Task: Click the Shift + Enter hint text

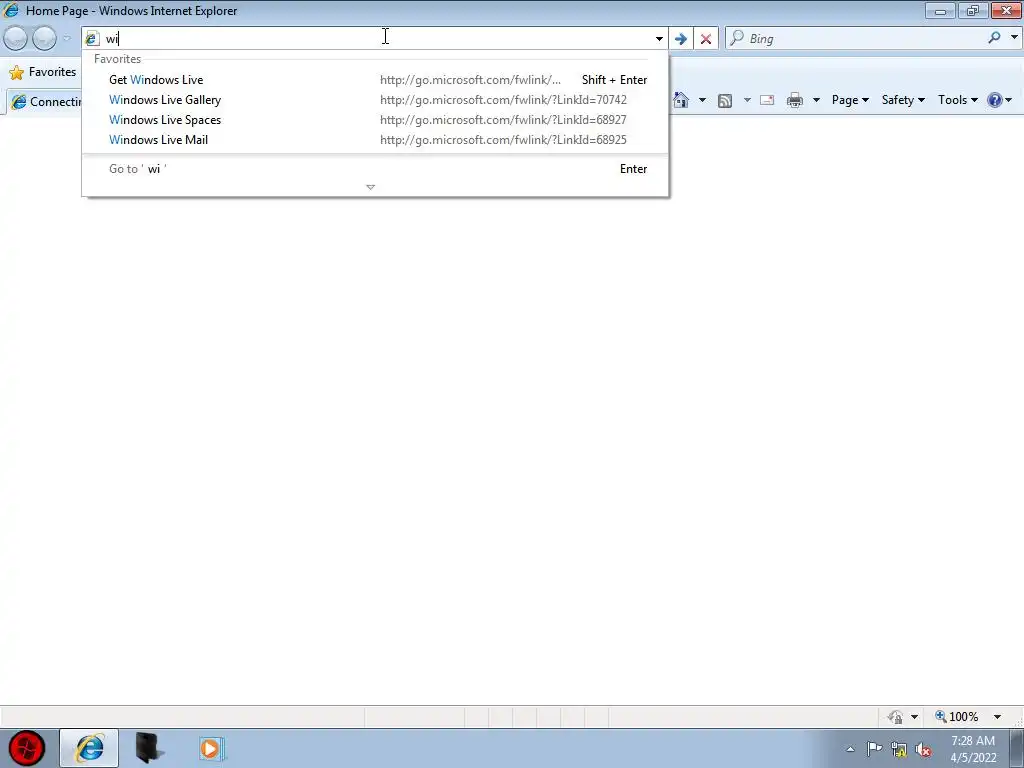Action: [615, 80]
